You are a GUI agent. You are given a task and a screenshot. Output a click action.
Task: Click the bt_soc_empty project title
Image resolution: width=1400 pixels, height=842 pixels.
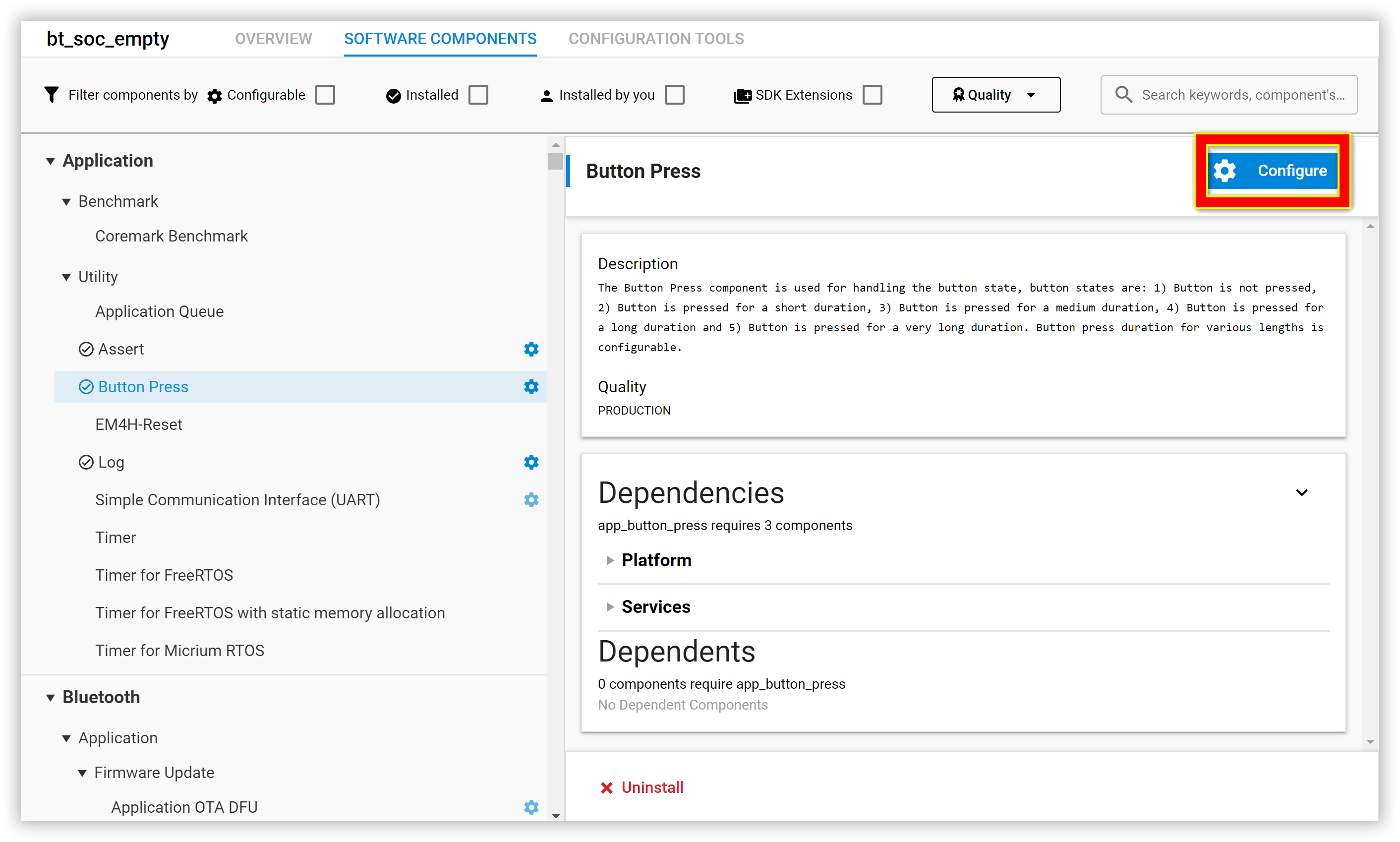[108, 39]
